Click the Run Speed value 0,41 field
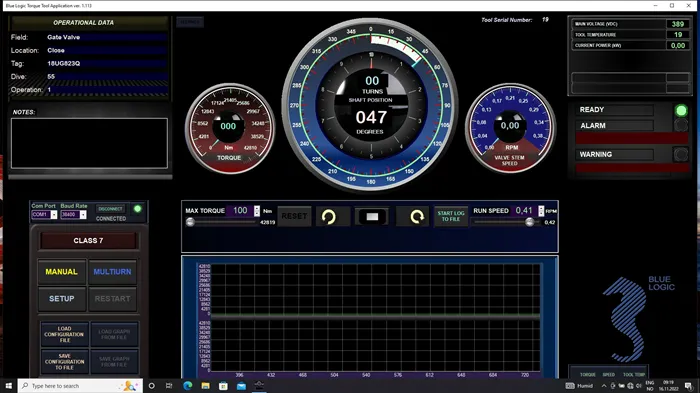Screen dimensions: 700x393 [x=524, y=210]
